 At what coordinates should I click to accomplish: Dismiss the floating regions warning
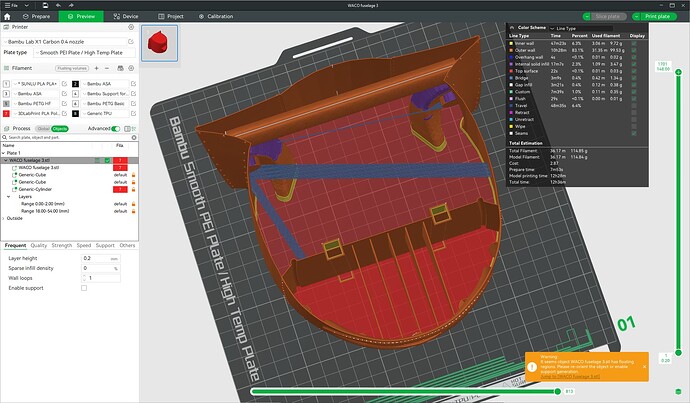(644, 366)
